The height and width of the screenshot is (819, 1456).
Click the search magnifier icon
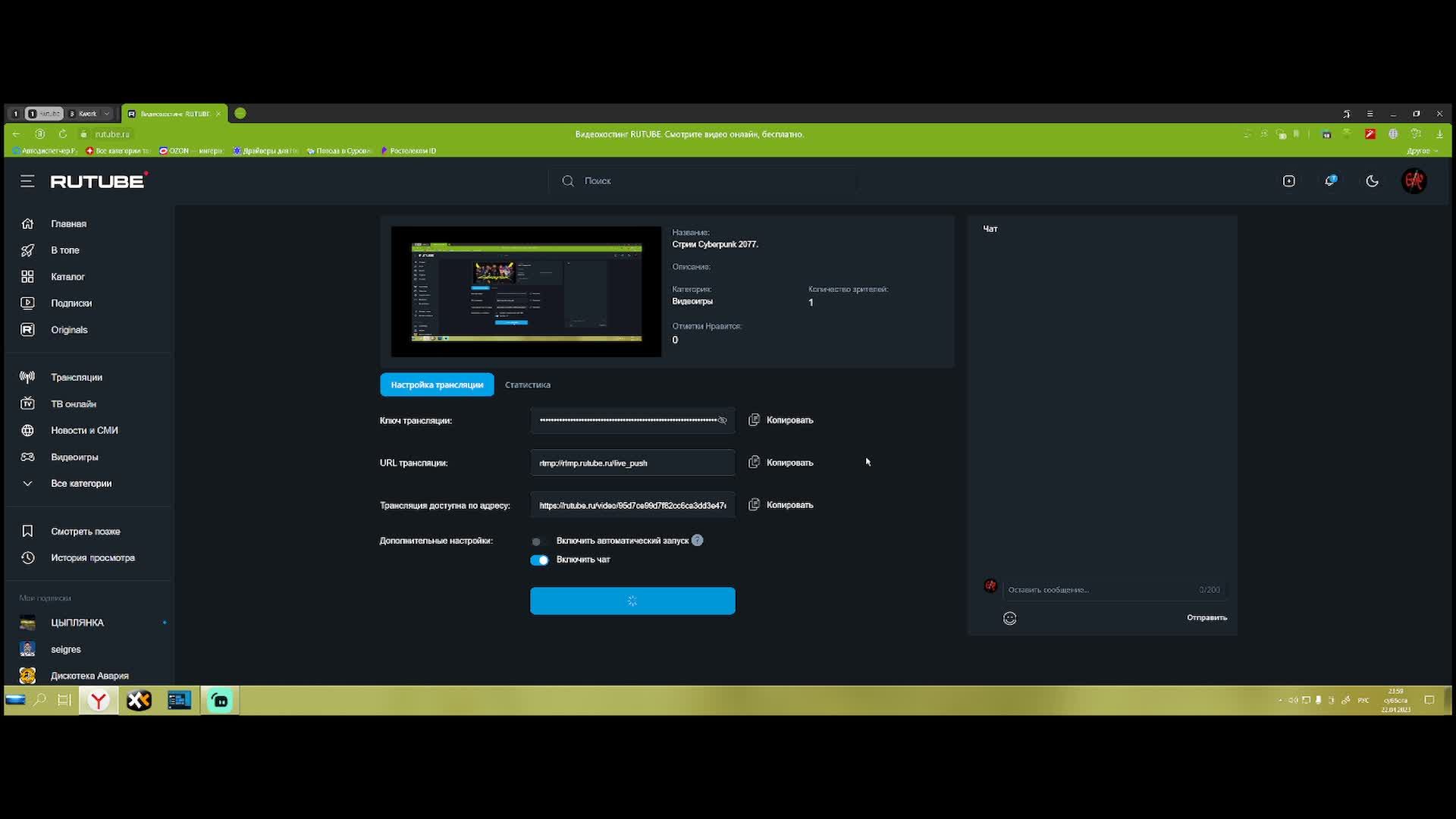coord(568,180)
